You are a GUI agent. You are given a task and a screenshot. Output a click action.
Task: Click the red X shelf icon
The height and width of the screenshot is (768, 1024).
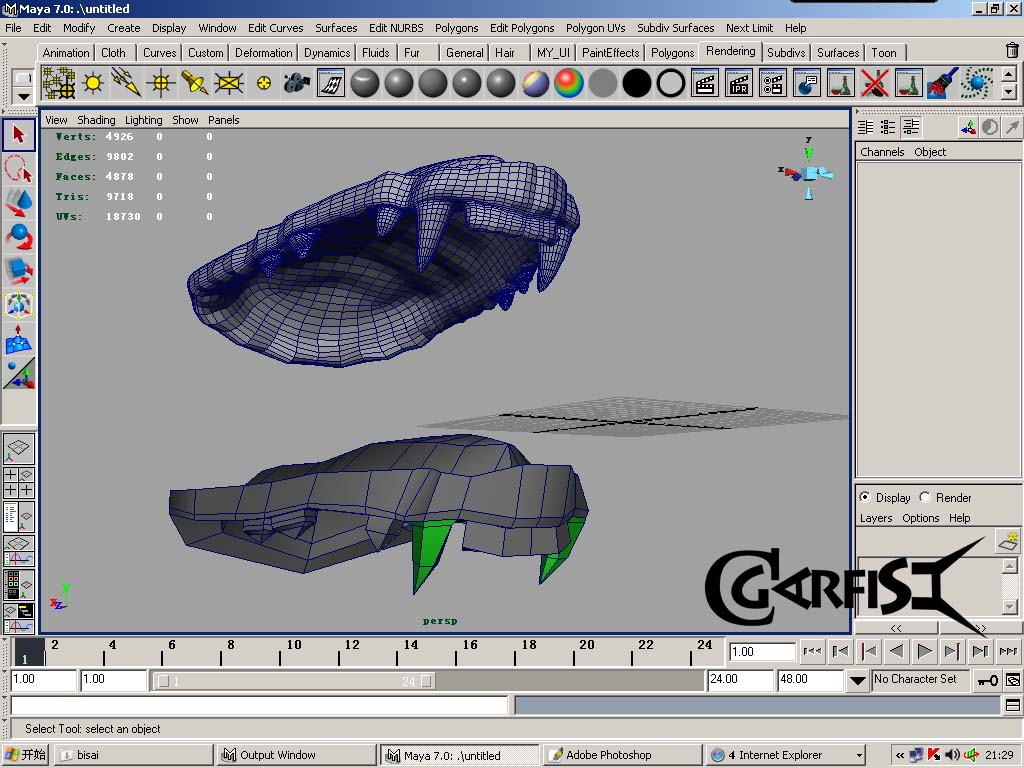coord(874,83)
